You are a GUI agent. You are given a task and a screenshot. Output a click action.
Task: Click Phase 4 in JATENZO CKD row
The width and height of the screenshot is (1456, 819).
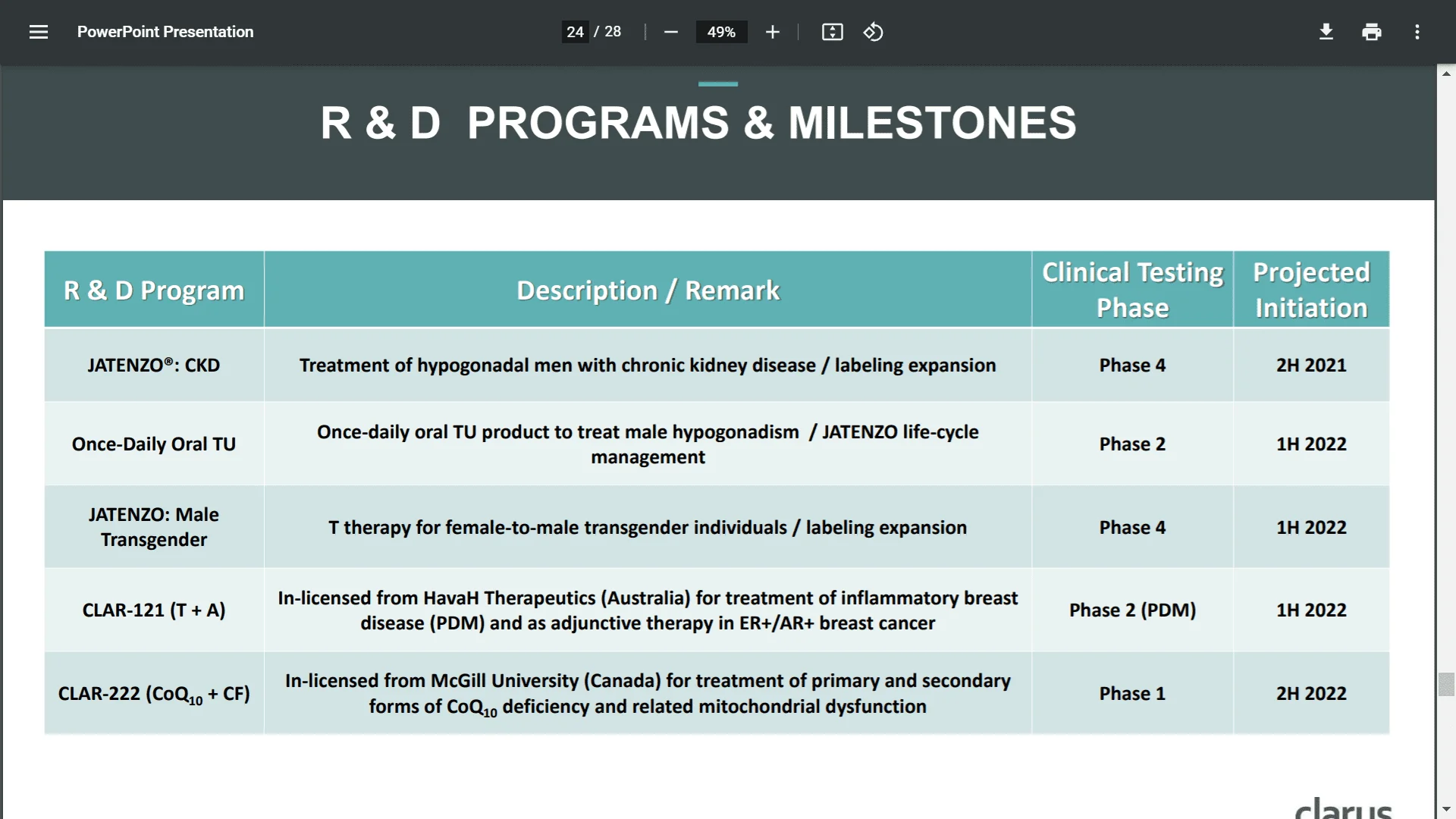[1132, 365]
